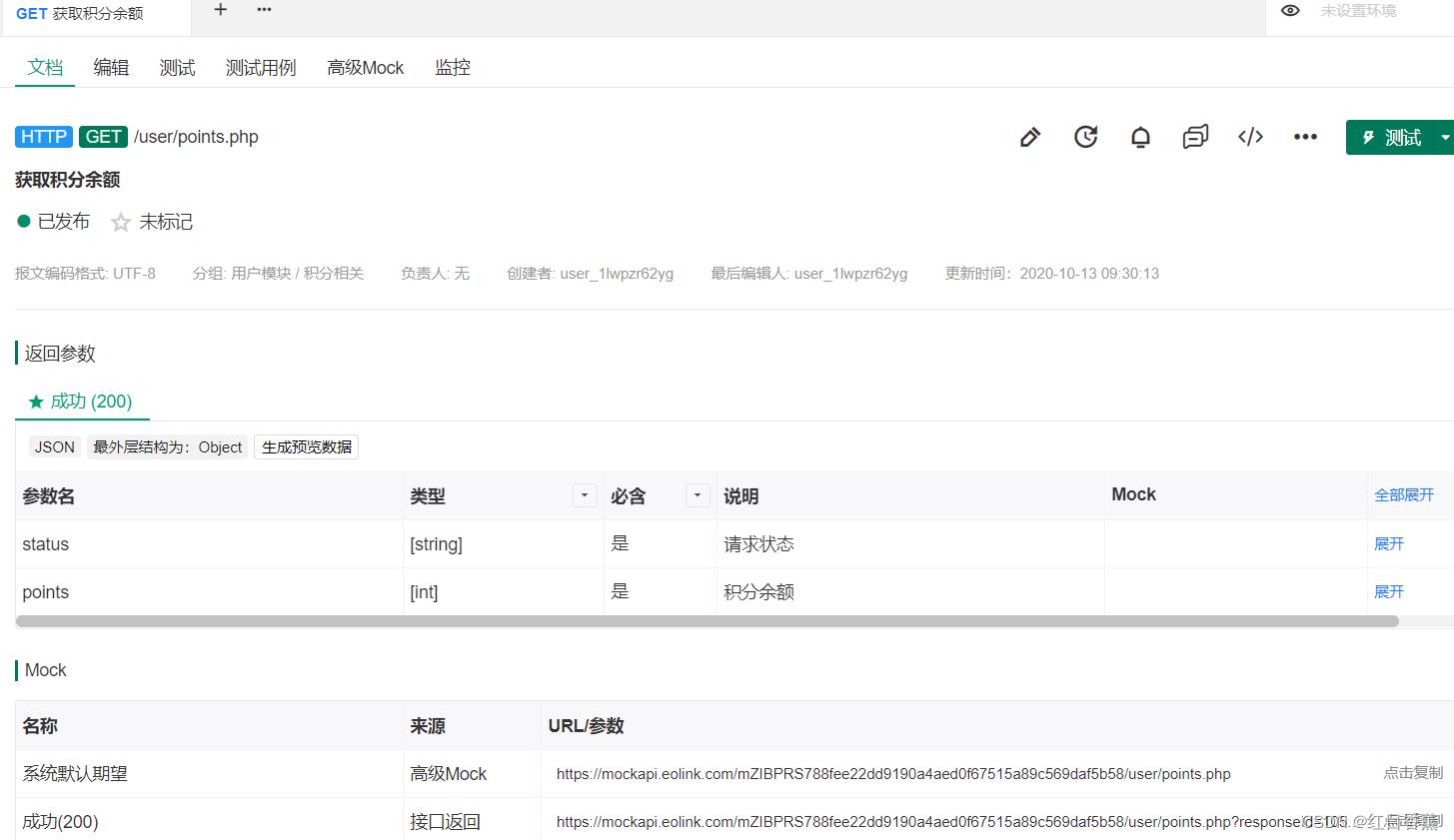Viewport: 1454px width, 840px height.
Task: Switch to the 测试 tab
Action: tap(177, 67)
